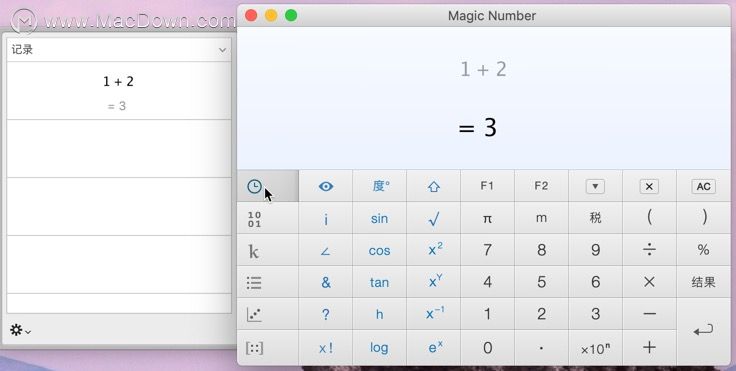Click the cos function key
This screenshot has width=736, height=371.
click(x=380, y=250)
